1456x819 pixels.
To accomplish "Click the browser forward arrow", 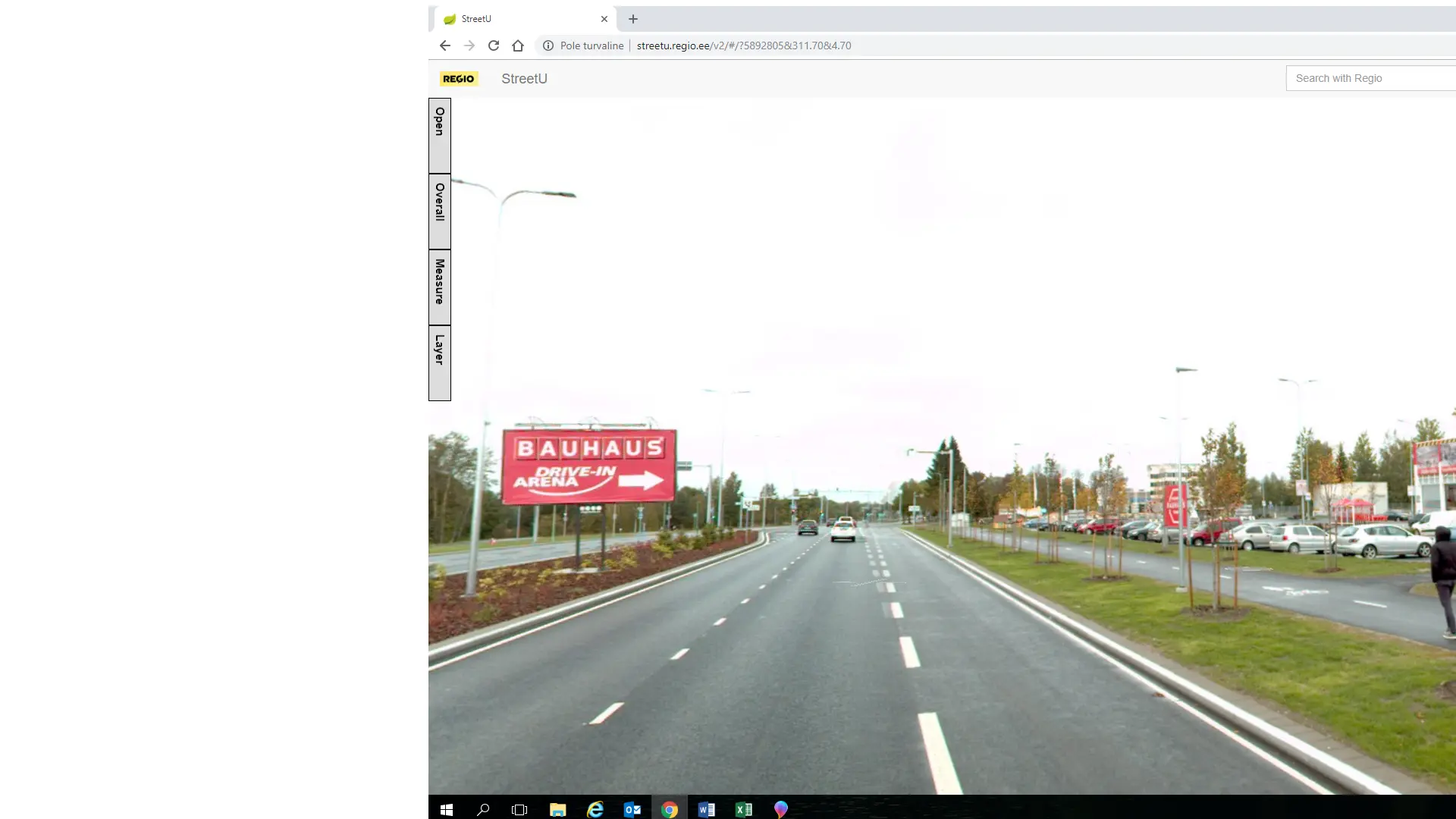I will [469, 45].
